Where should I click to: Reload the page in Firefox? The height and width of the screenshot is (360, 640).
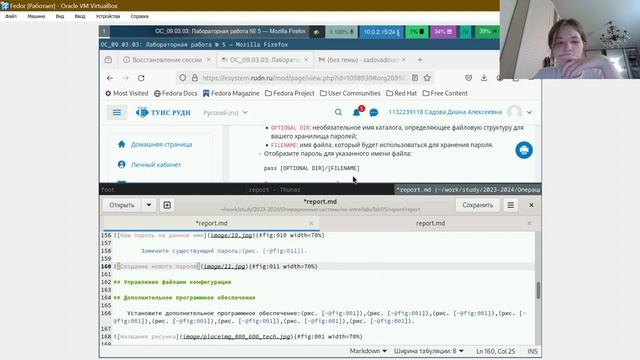(x=141, y=78)
